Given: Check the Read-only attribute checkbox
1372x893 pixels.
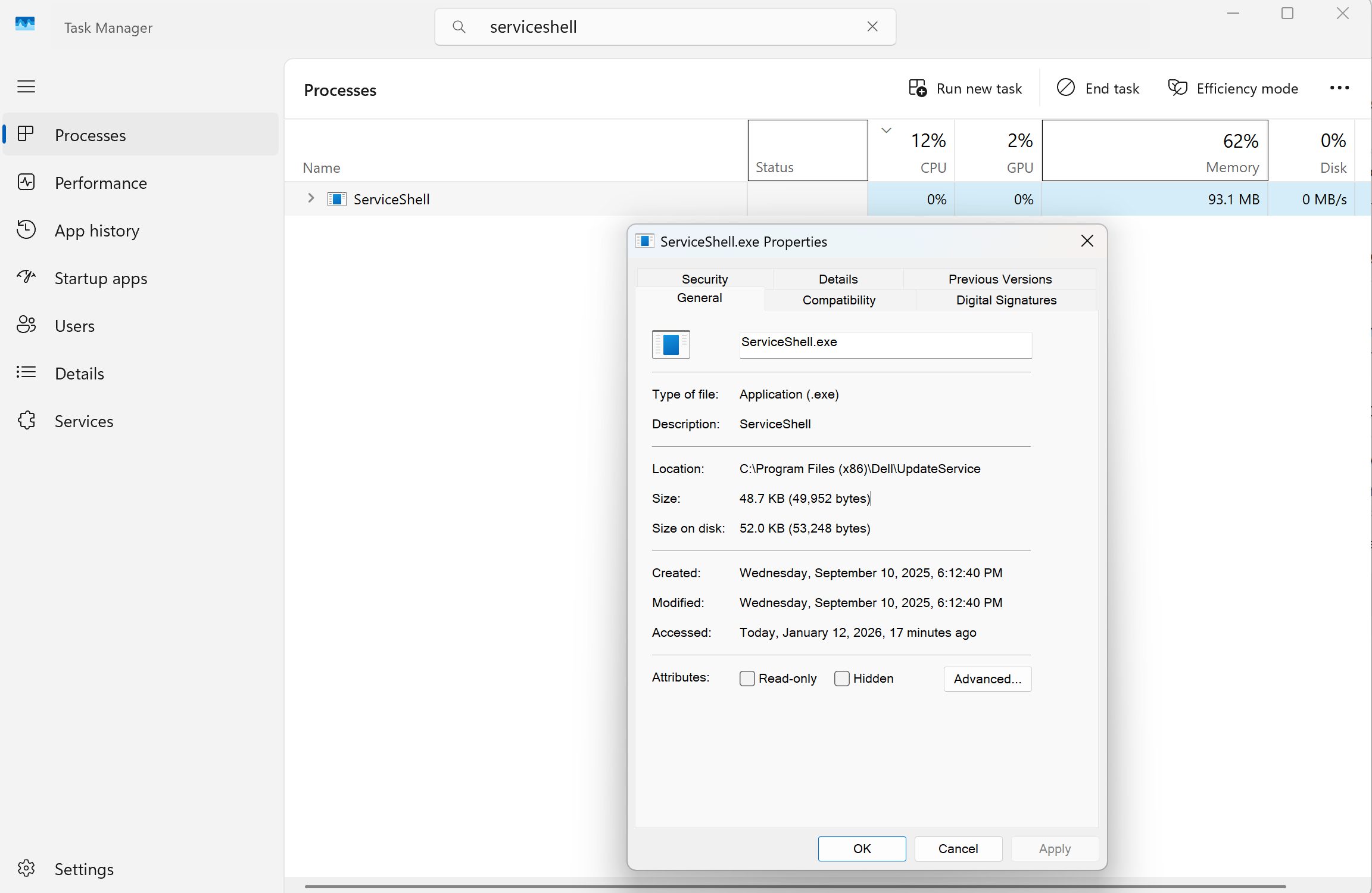Looking at the screenshot, I should click(x=747, y=679).
